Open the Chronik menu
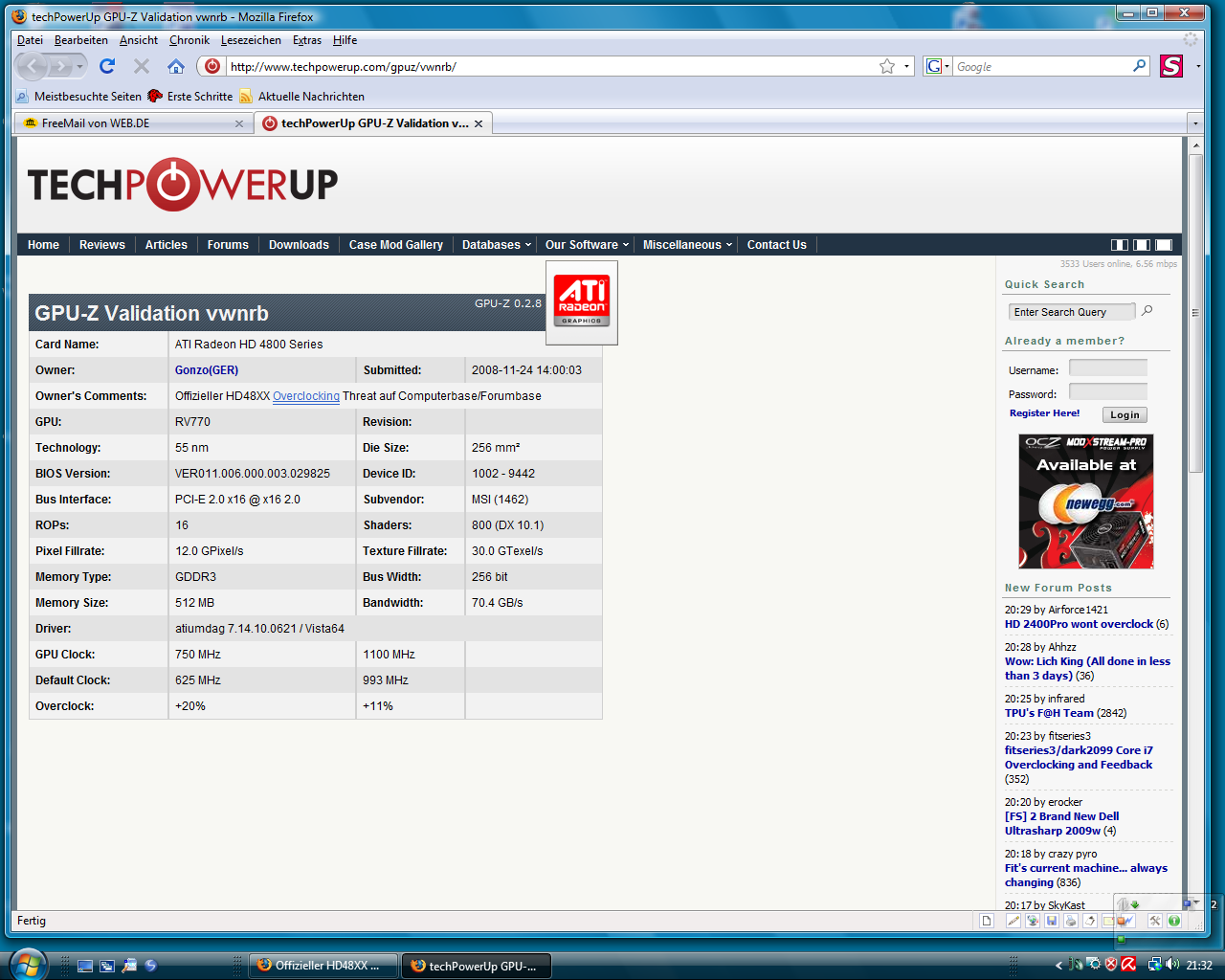This screenshot has width=1225, height=980. pyautogui.click(x=189, y=40)
